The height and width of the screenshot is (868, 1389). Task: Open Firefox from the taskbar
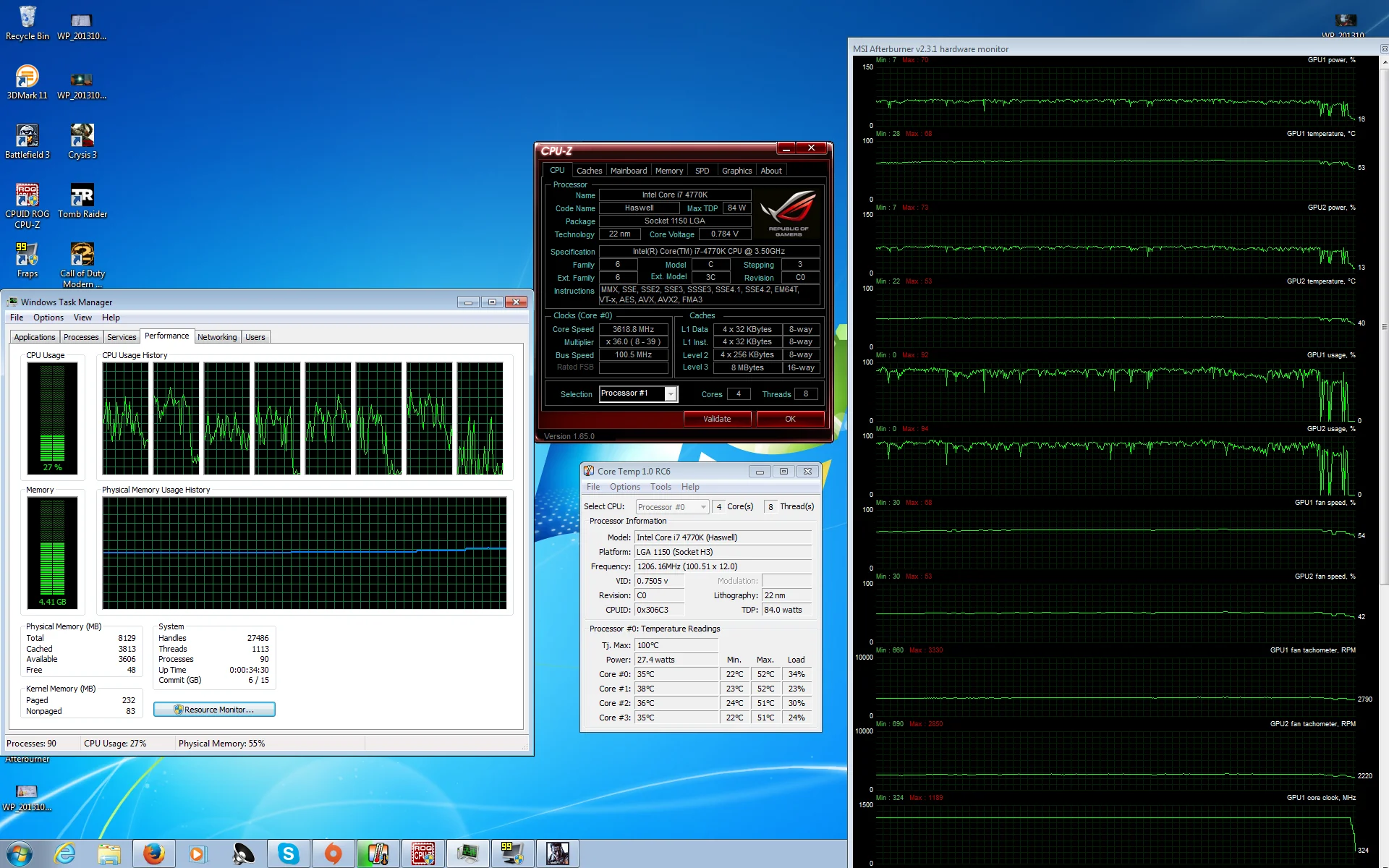click(153, 854)
